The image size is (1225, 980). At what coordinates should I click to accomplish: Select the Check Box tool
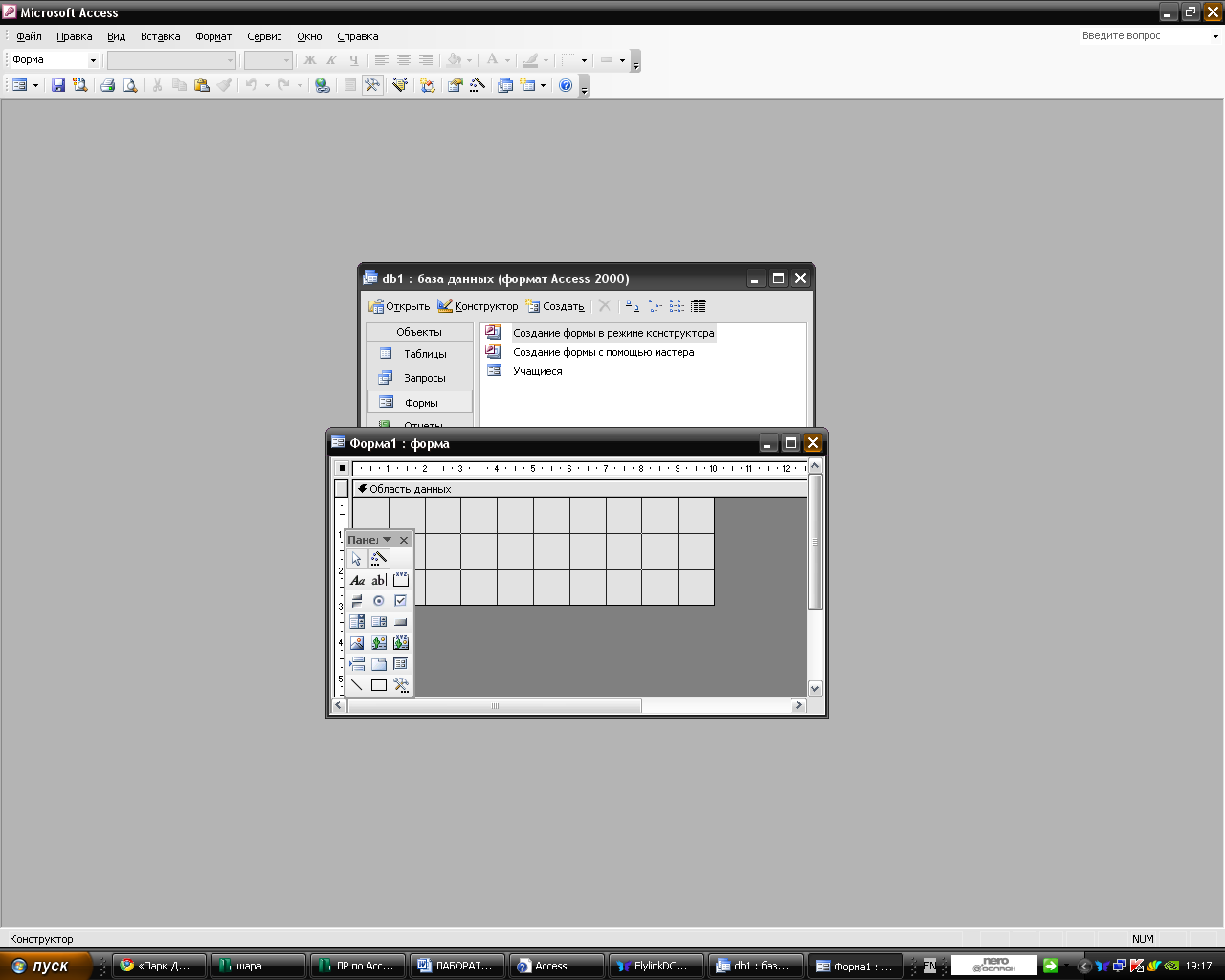coord(401,601)
